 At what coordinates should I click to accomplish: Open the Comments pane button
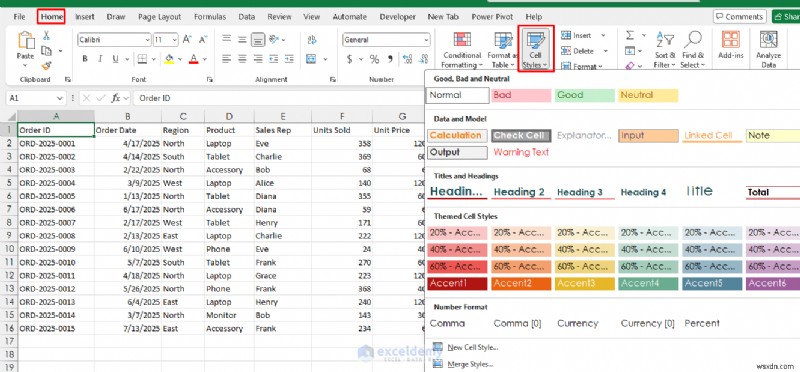click(739, 17)
